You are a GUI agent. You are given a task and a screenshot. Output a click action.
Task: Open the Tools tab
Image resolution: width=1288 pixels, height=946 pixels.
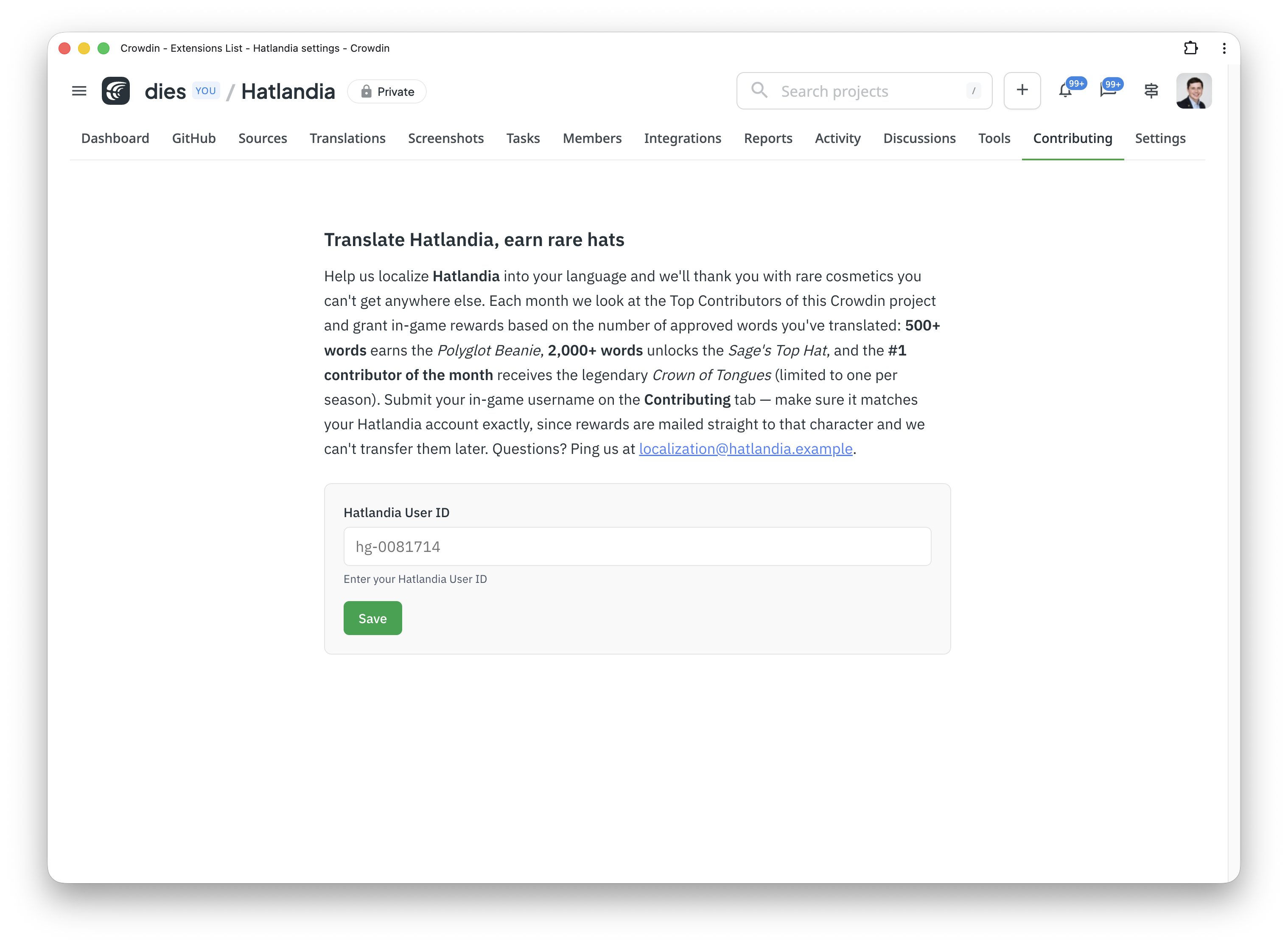click(994, 138)
